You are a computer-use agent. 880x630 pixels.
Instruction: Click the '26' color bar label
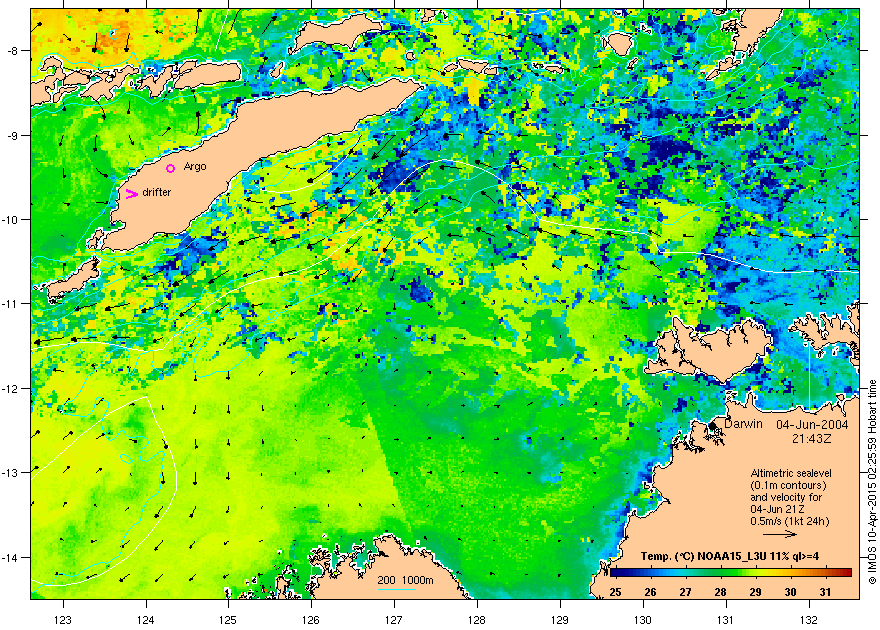click(650, 592)
